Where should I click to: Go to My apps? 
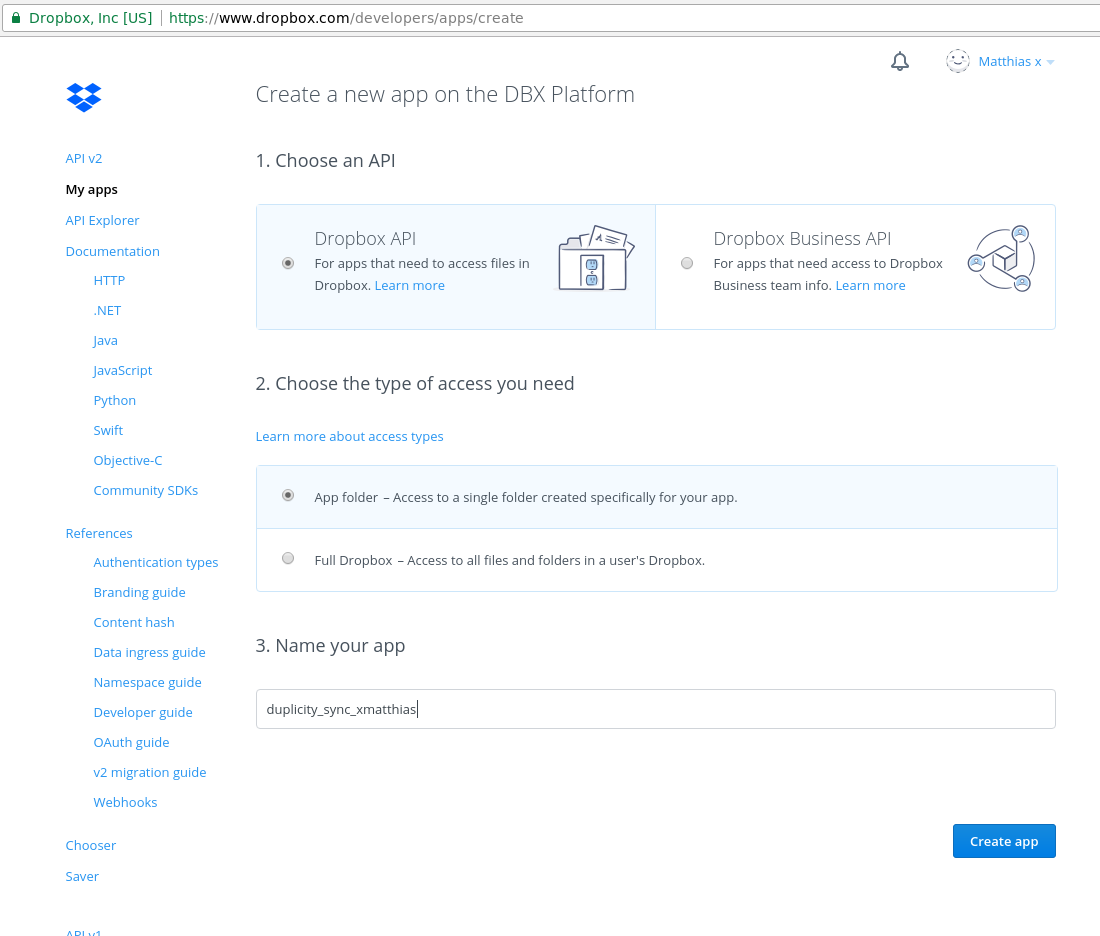[x=91, y=189]
